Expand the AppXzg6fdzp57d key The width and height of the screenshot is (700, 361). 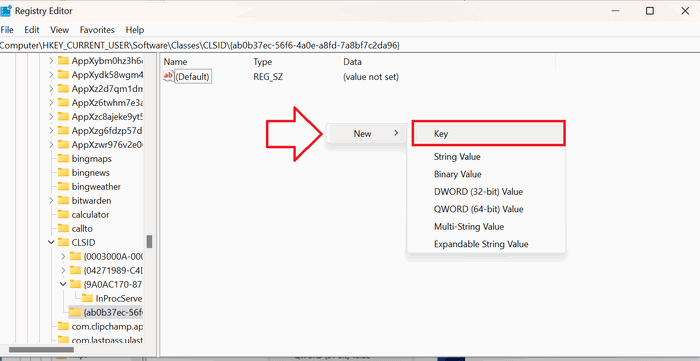[x=50, y=131]
